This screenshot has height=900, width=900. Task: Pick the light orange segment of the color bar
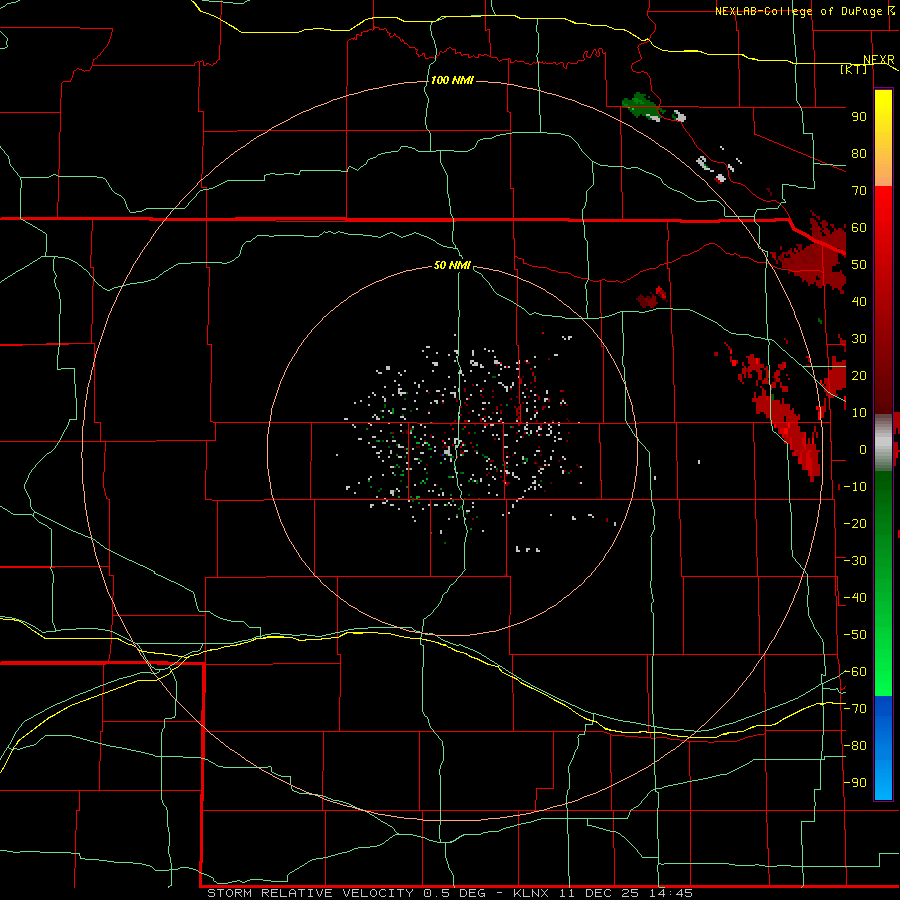(x=883, y=166)
